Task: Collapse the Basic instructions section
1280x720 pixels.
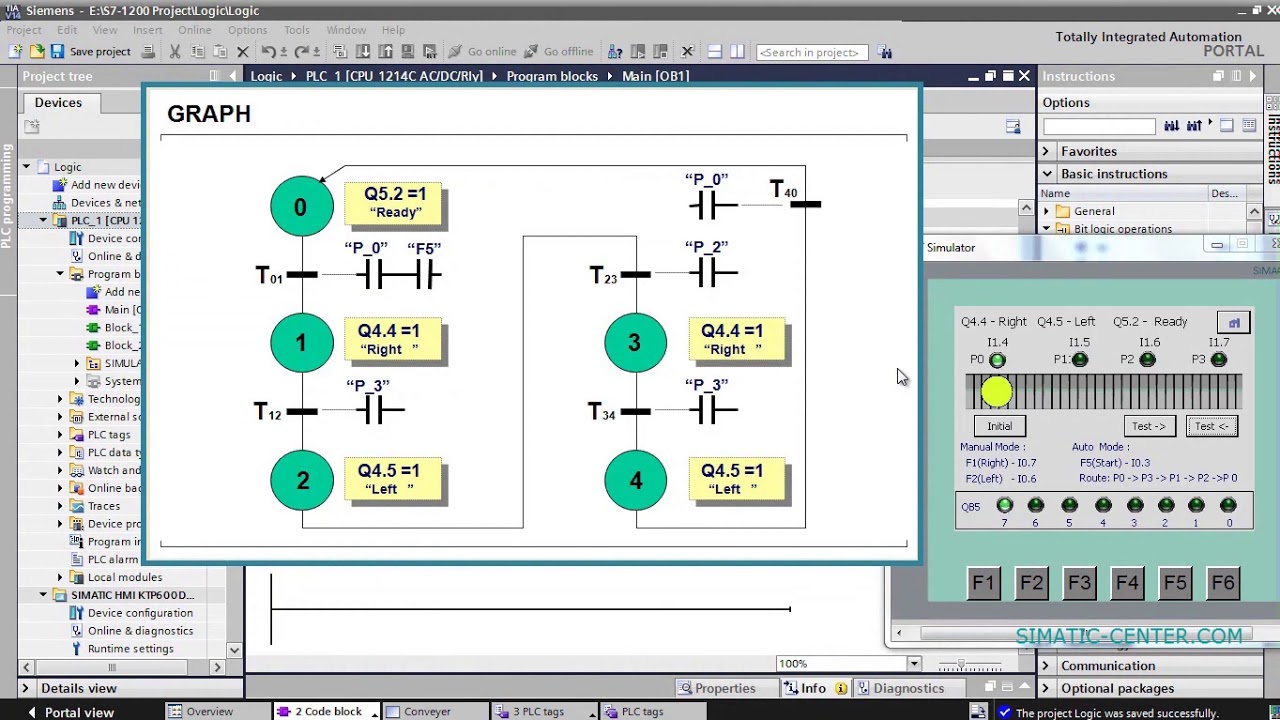Action: (x=1046, y=173)
